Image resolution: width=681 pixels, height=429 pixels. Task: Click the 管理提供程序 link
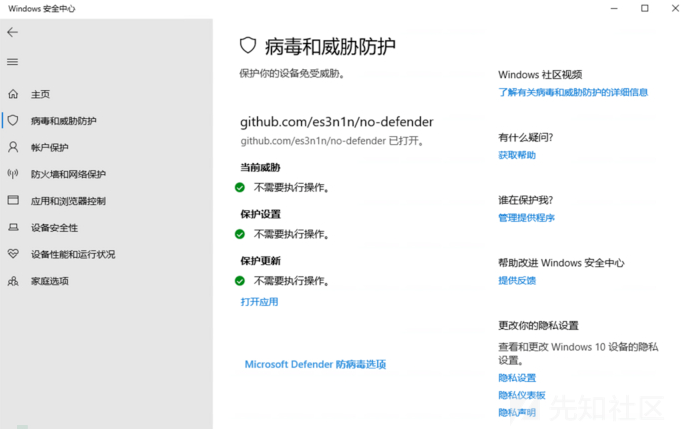tap(526, 218)
